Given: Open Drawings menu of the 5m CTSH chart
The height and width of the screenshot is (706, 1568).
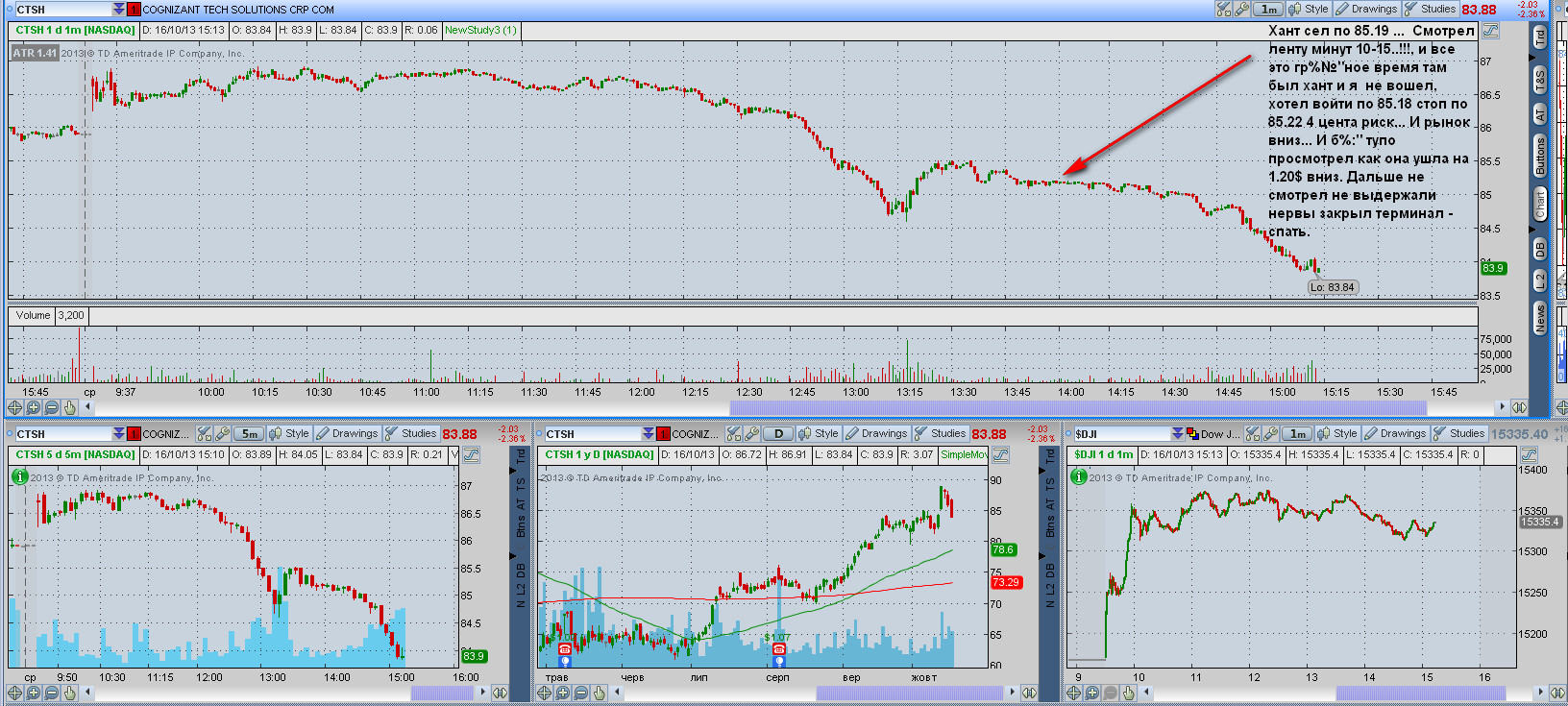Looking at the screenshot, I should (x=347, y=434).
